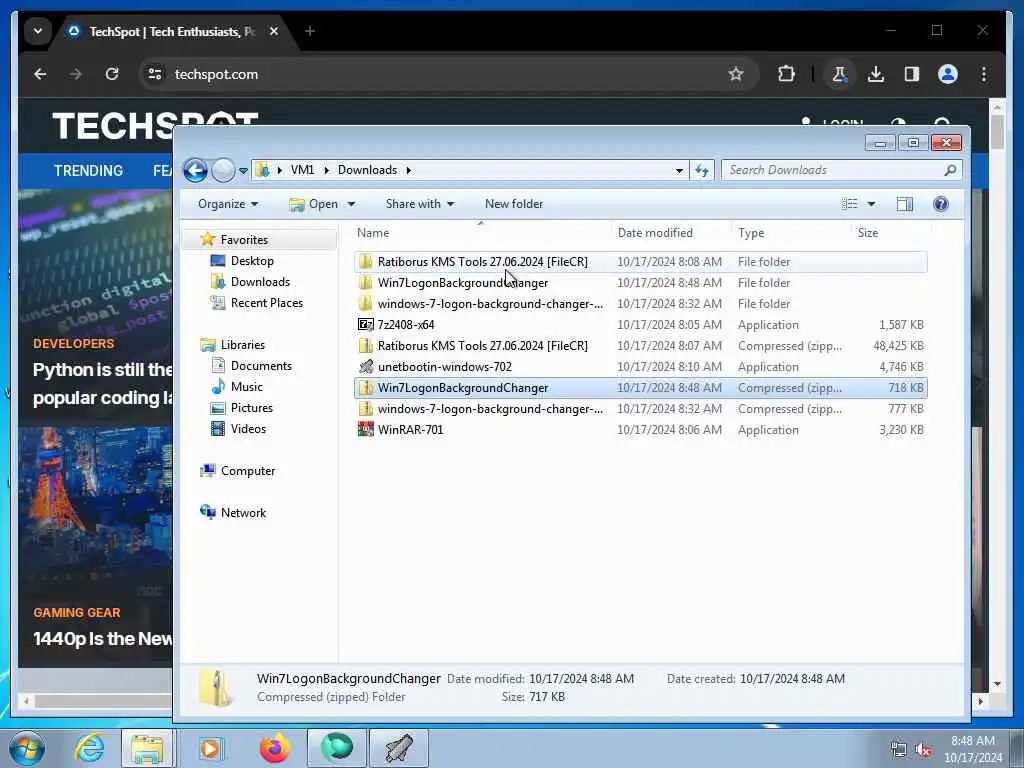
Task: Expand the arrow after Downloads breadcrumb
Action: (409, 170)
